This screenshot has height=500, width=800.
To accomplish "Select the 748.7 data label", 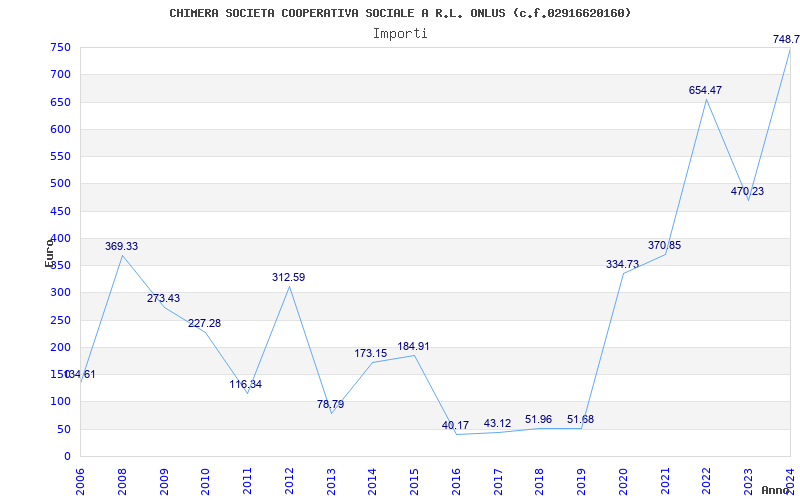I will [785, 39].
